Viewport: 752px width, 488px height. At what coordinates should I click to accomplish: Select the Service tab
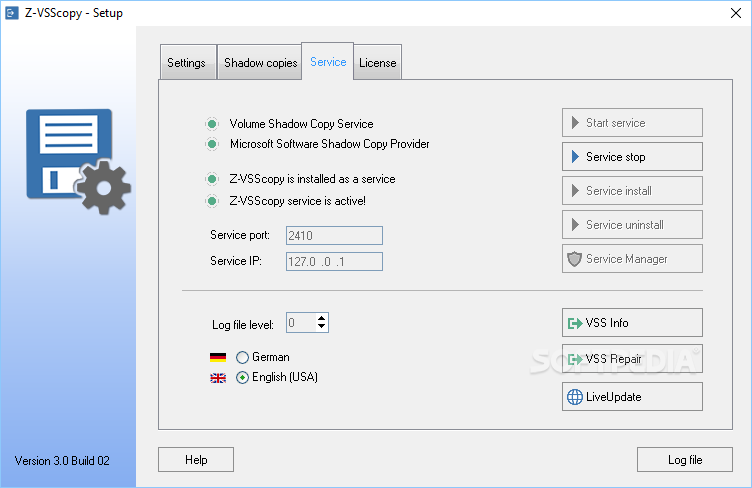coord(328,61)
